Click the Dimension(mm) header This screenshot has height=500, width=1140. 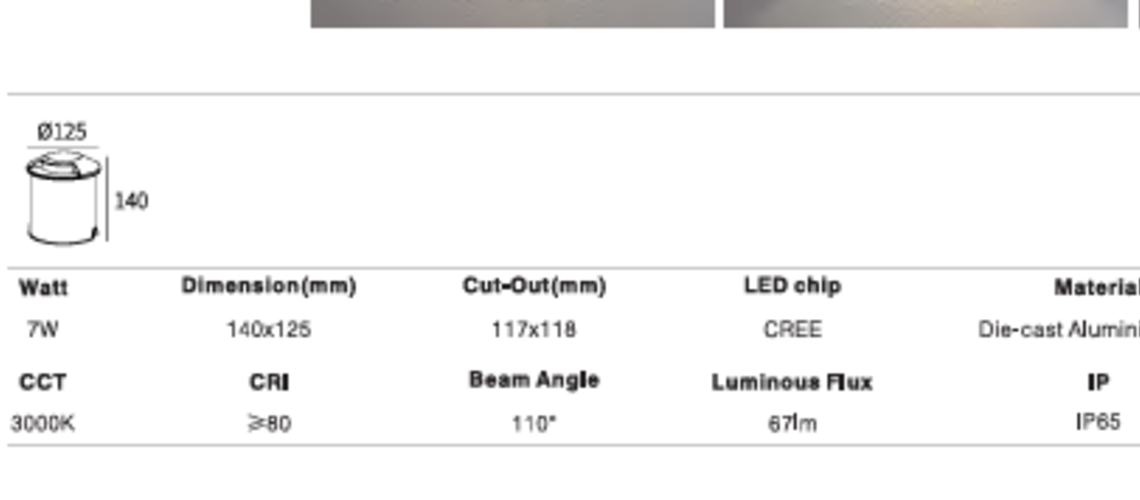point(268,286)
